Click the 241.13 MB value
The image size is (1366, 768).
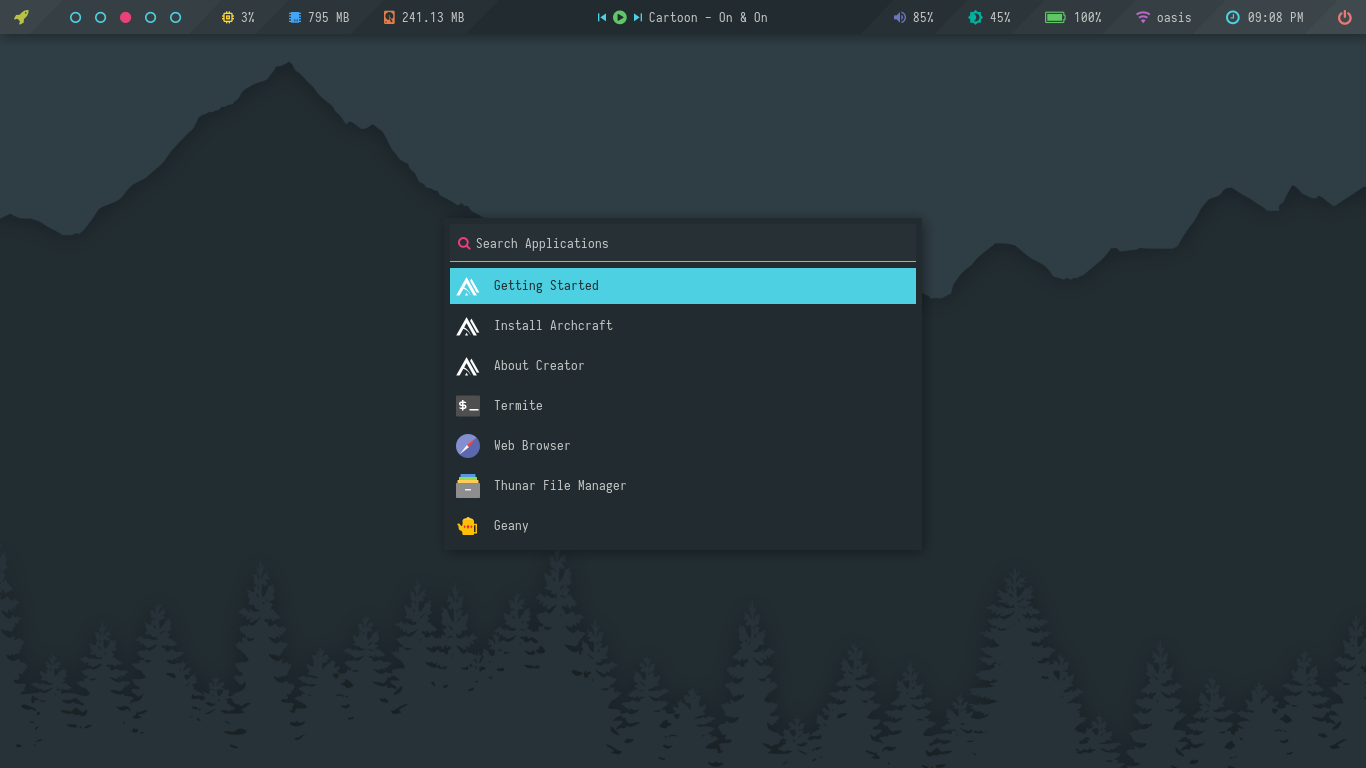pos(433,17)
